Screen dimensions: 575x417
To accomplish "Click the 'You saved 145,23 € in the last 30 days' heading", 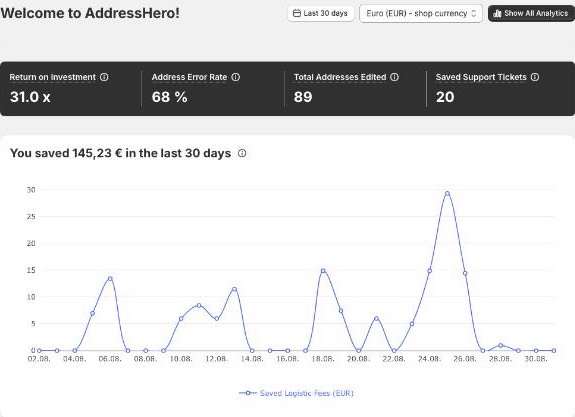I will (x=121, y=153).
